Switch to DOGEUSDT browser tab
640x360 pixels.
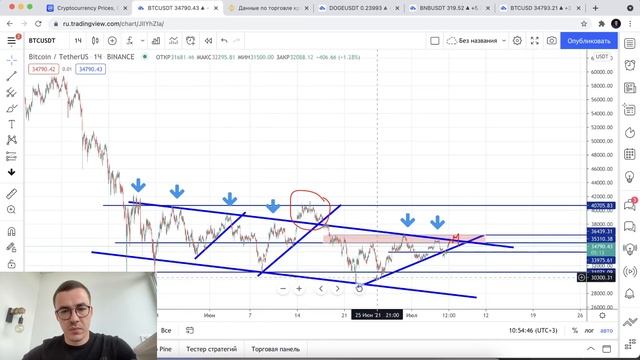tap(358, 8)
